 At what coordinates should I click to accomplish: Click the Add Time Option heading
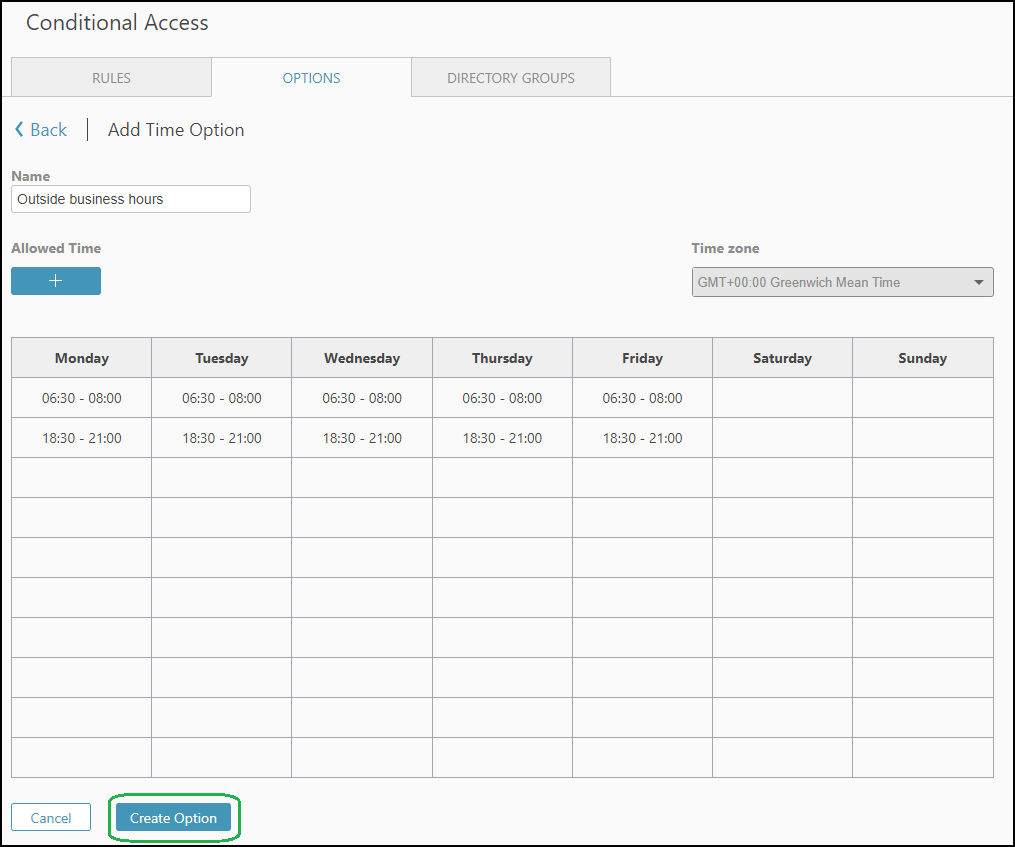point(176,130)
